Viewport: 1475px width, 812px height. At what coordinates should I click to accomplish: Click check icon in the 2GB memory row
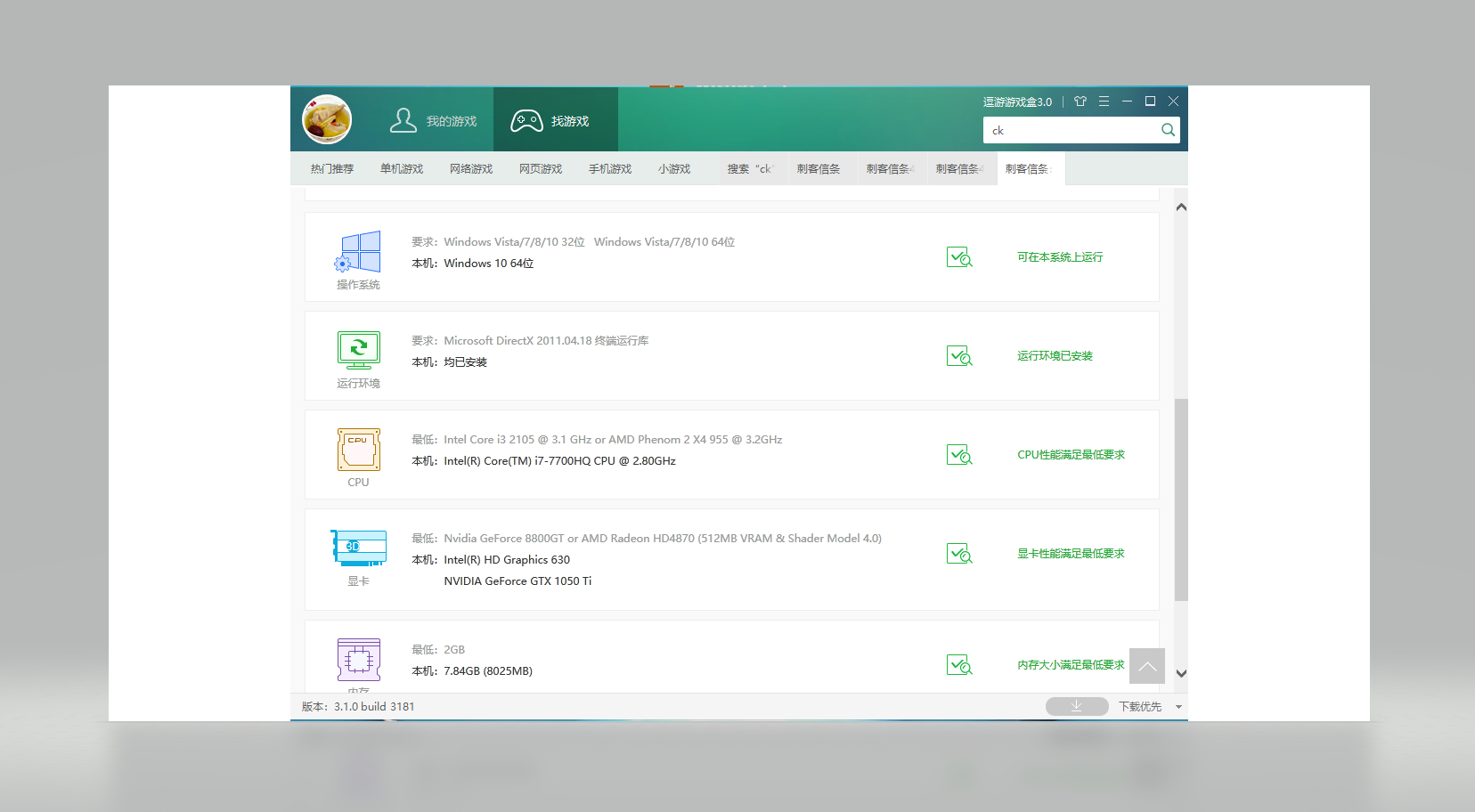pyautogui.click(x=959, y=665)
